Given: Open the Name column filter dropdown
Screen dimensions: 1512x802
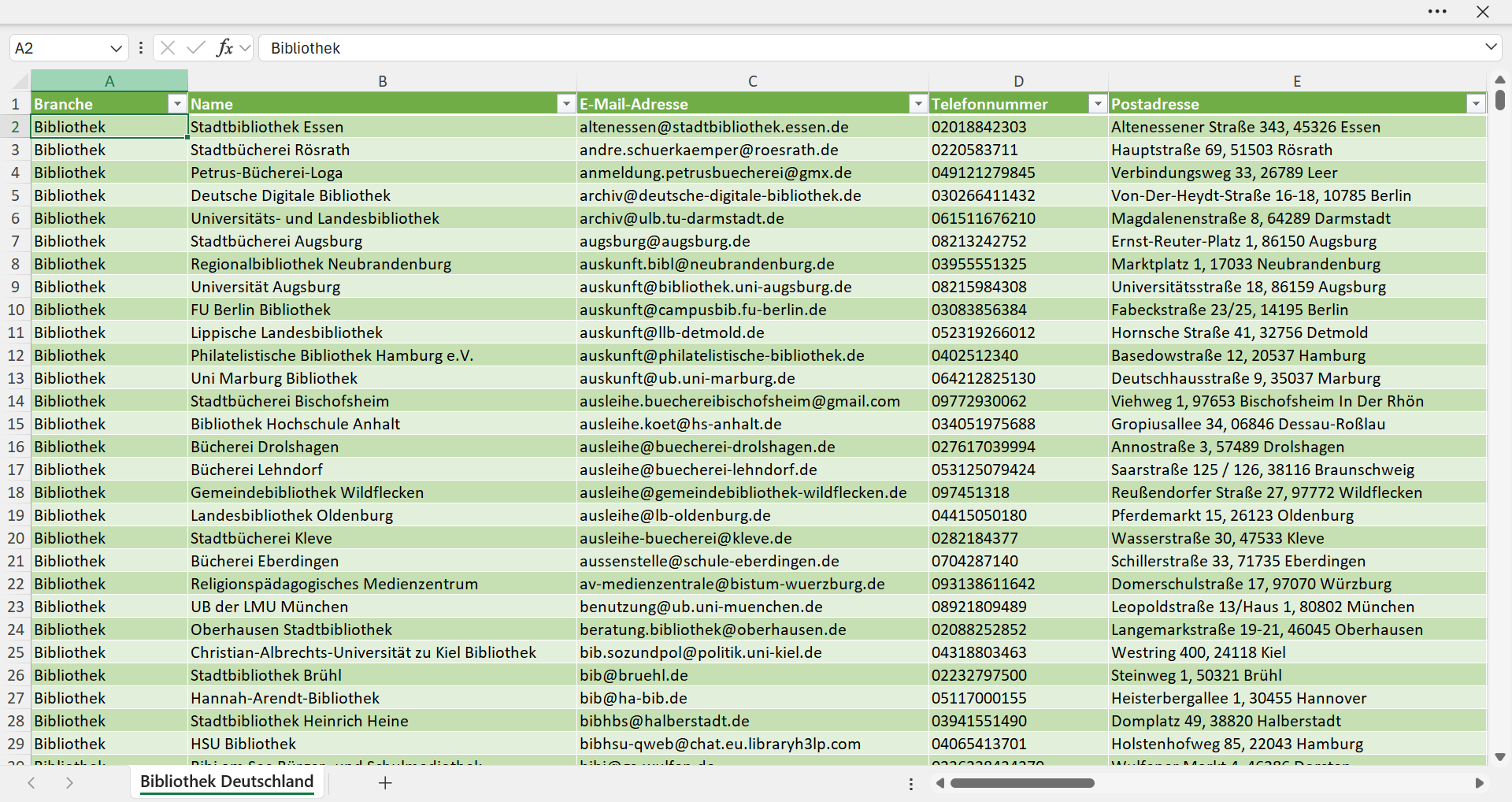Looking at the screenshot, I should (566, 104).
